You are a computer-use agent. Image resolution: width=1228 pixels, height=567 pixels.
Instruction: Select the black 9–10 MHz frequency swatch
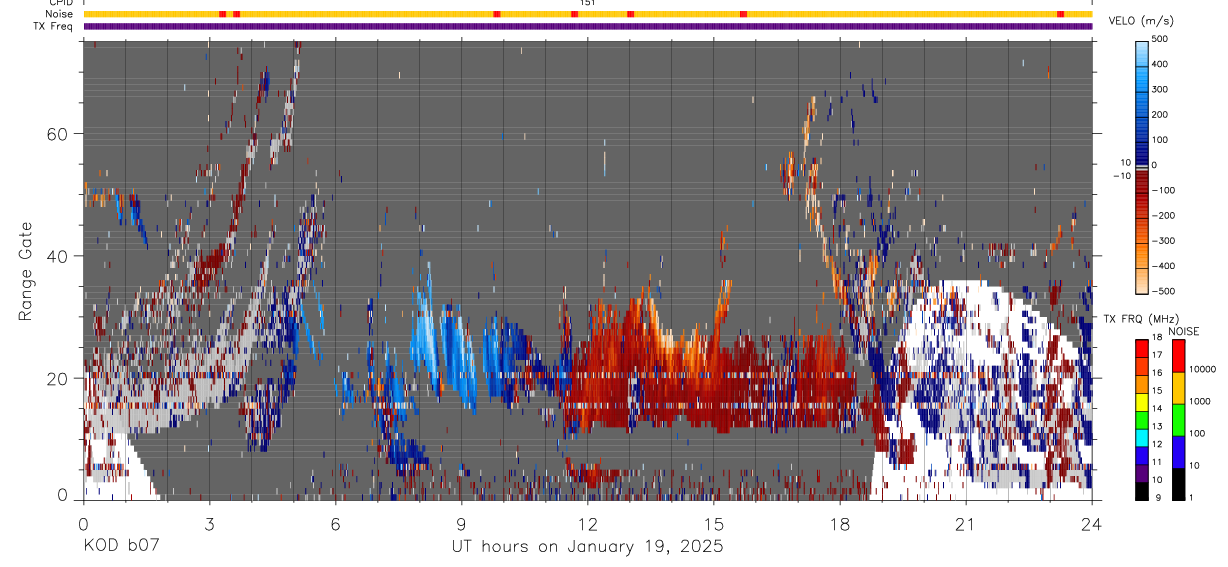tap(1142, 491)
